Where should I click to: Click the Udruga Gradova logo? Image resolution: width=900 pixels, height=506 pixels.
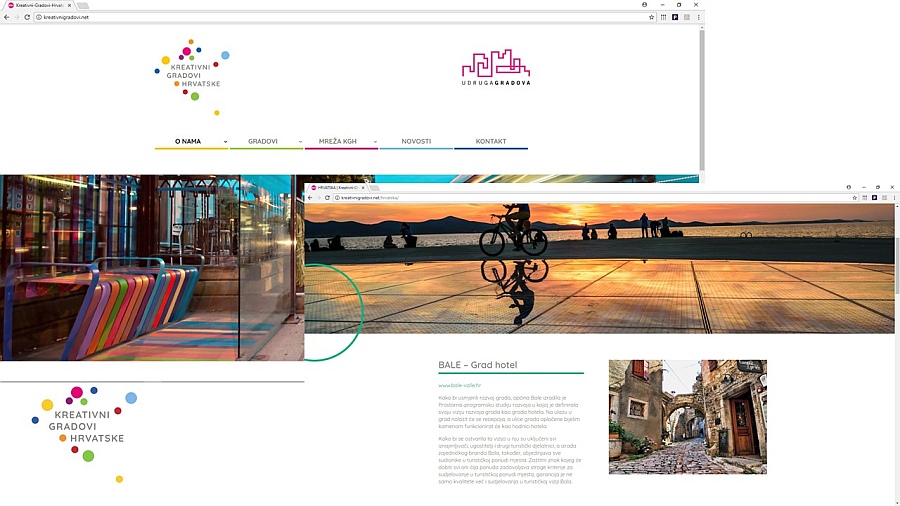tap(496, 67)
